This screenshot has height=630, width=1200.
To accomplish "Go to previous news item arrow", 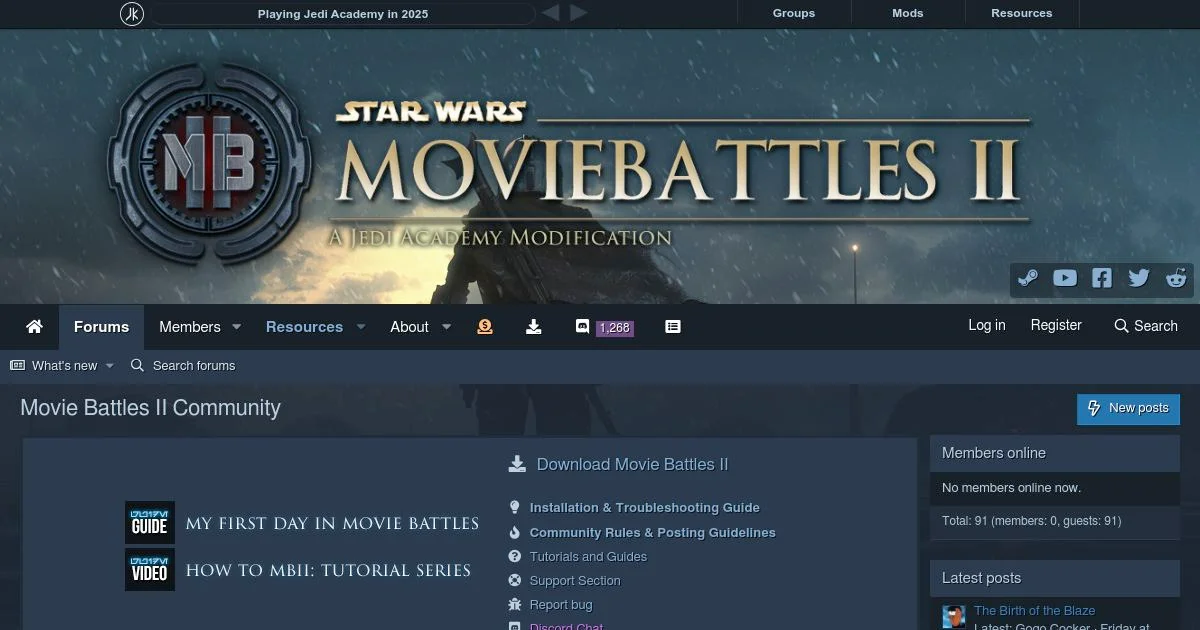I will [x=550, y=13].
